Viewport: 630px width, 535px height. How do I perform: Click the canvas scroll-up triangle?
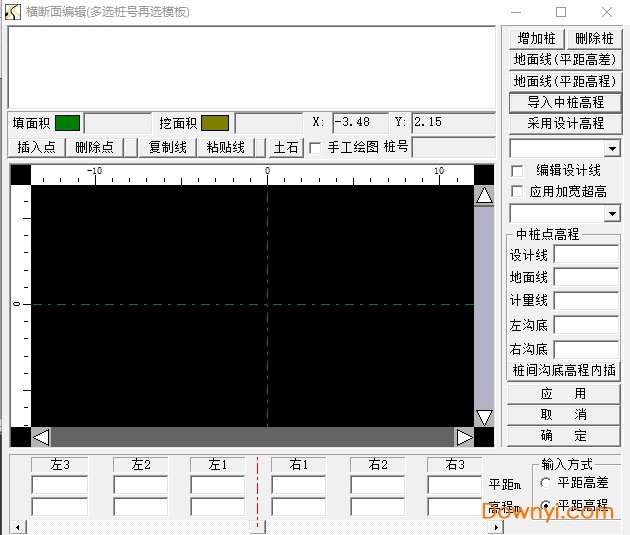pyautogui.click(x=484, y=196)
